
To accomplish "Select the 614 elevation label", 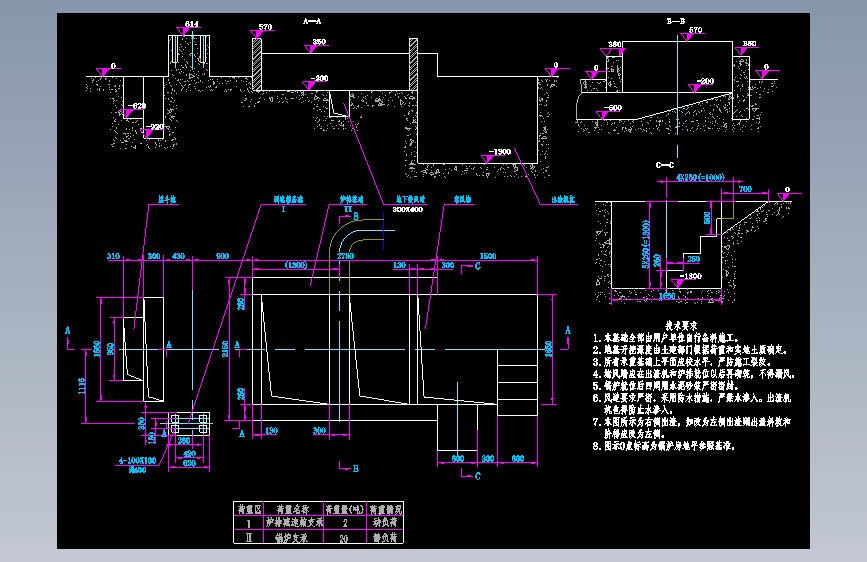I will (192, 24).
